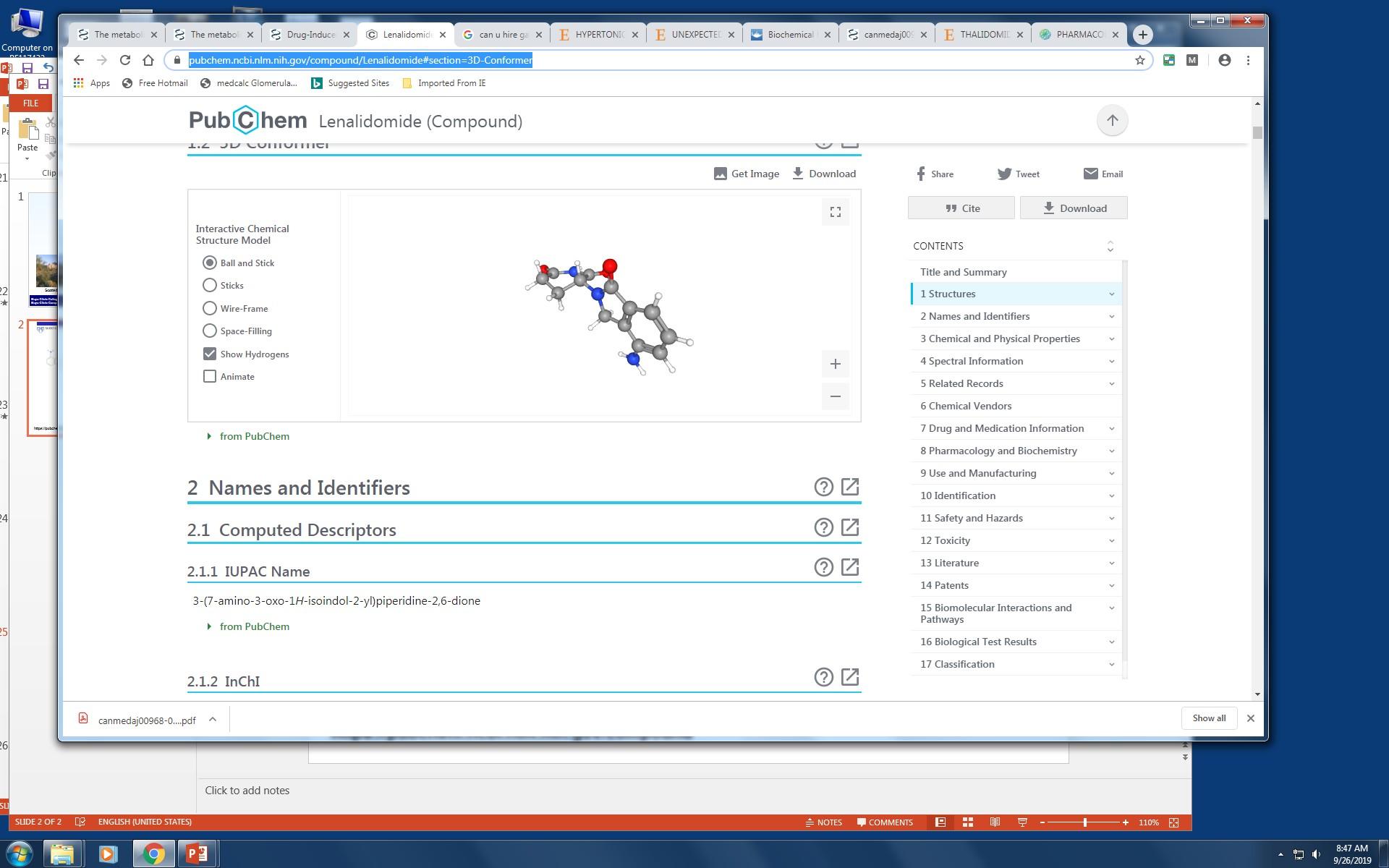
Task: Email this compound page
Action: coord(1103,174)
